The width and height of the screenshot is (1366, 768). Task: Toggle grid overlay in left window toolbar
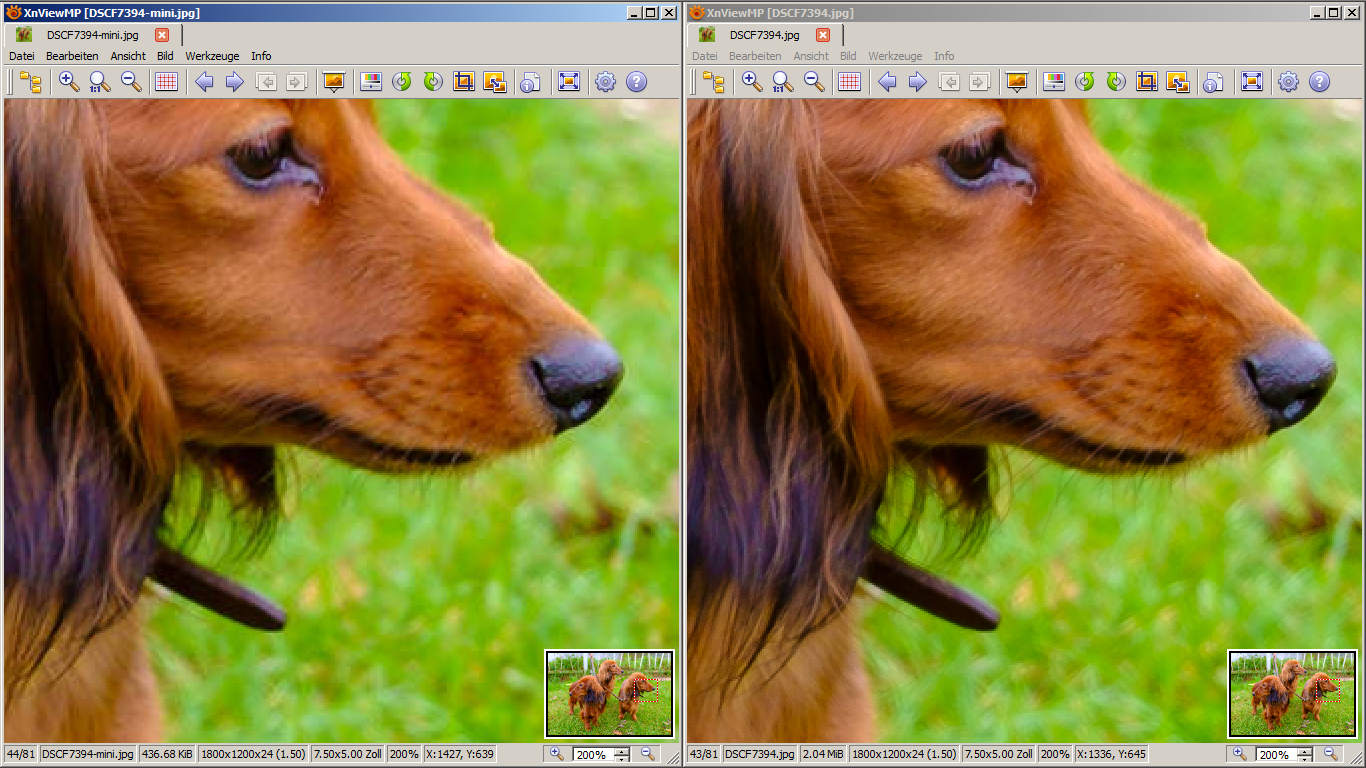tap(167, 82)
